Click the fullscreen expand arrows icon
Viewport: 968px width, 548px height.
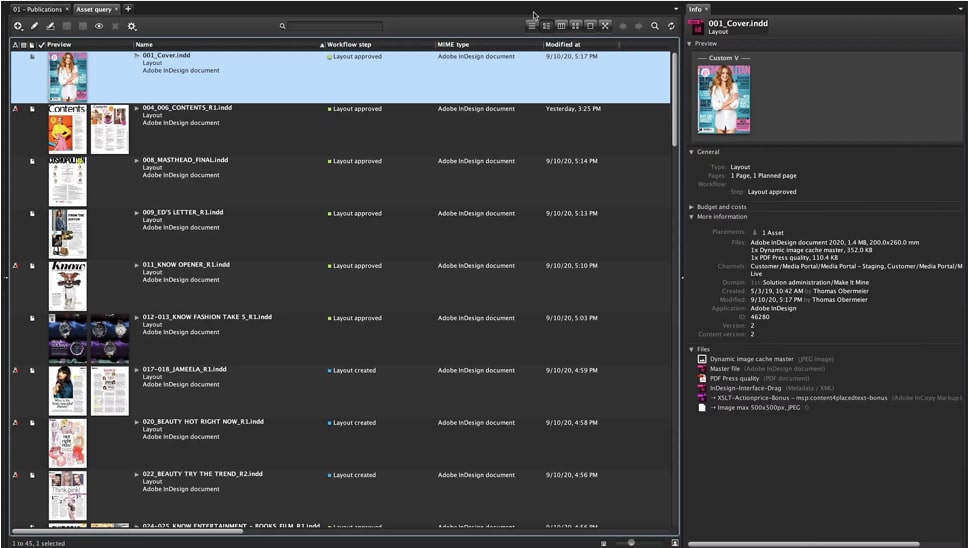point(605,25)
